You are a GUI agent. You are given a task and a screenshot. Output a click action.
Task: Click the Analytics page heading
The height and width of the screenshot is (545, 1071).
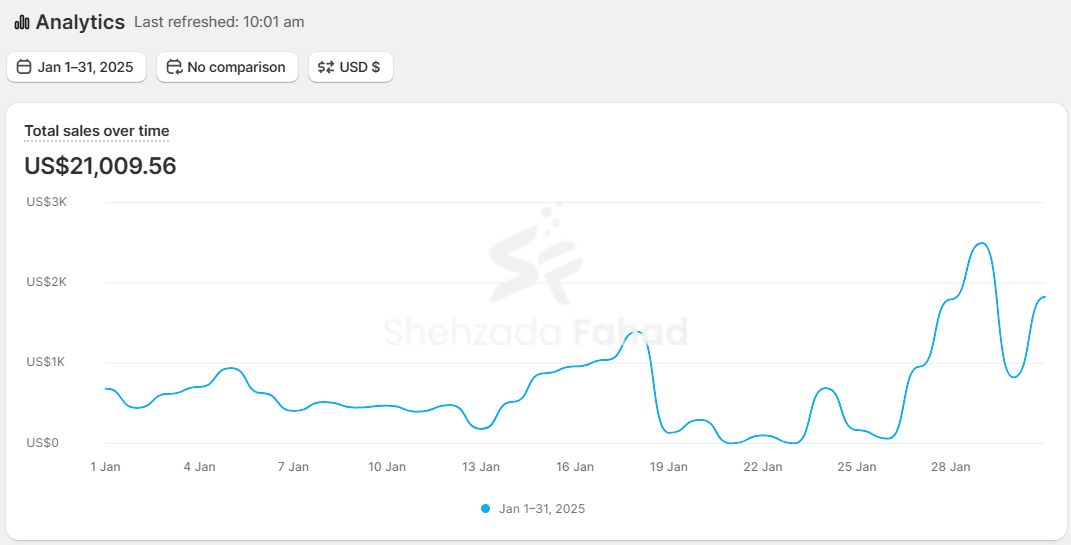point(80,22)
